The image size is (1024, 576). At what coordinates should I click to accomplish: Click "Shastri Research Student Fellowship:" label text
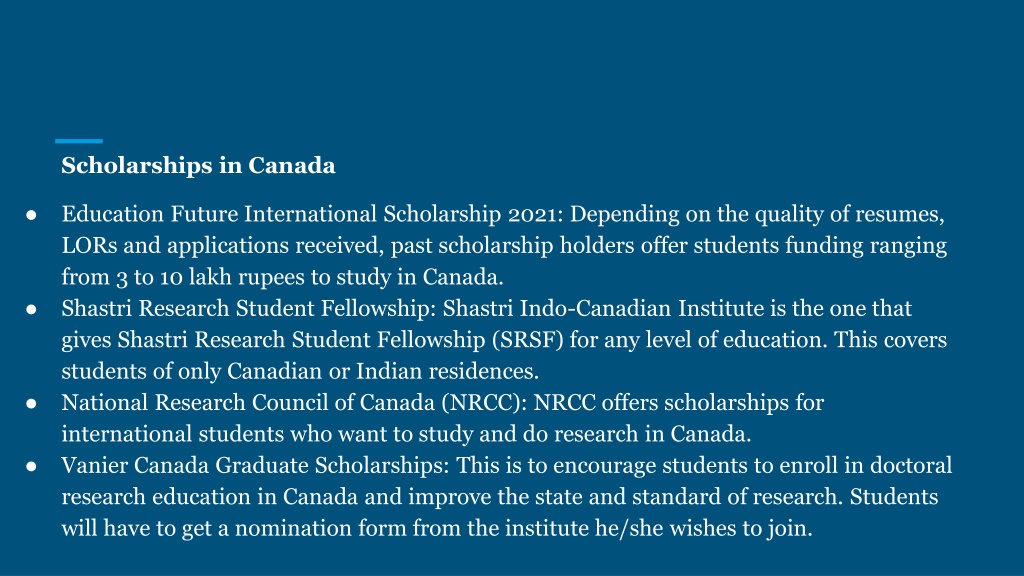[x=249, y=308]
